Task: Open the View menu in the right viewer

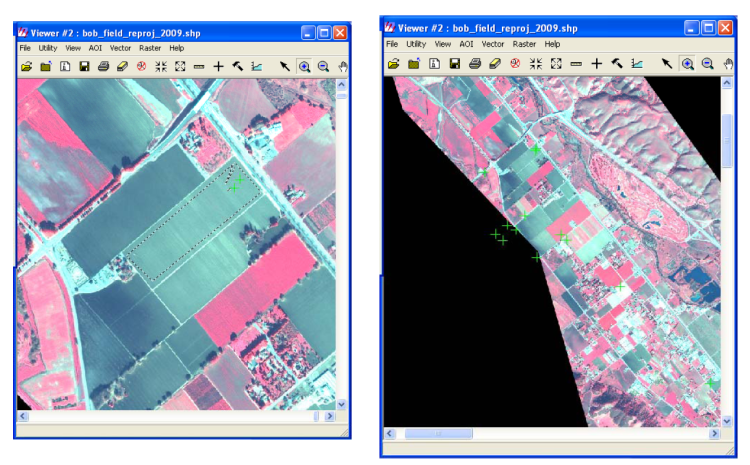Action: pos(443,44)
